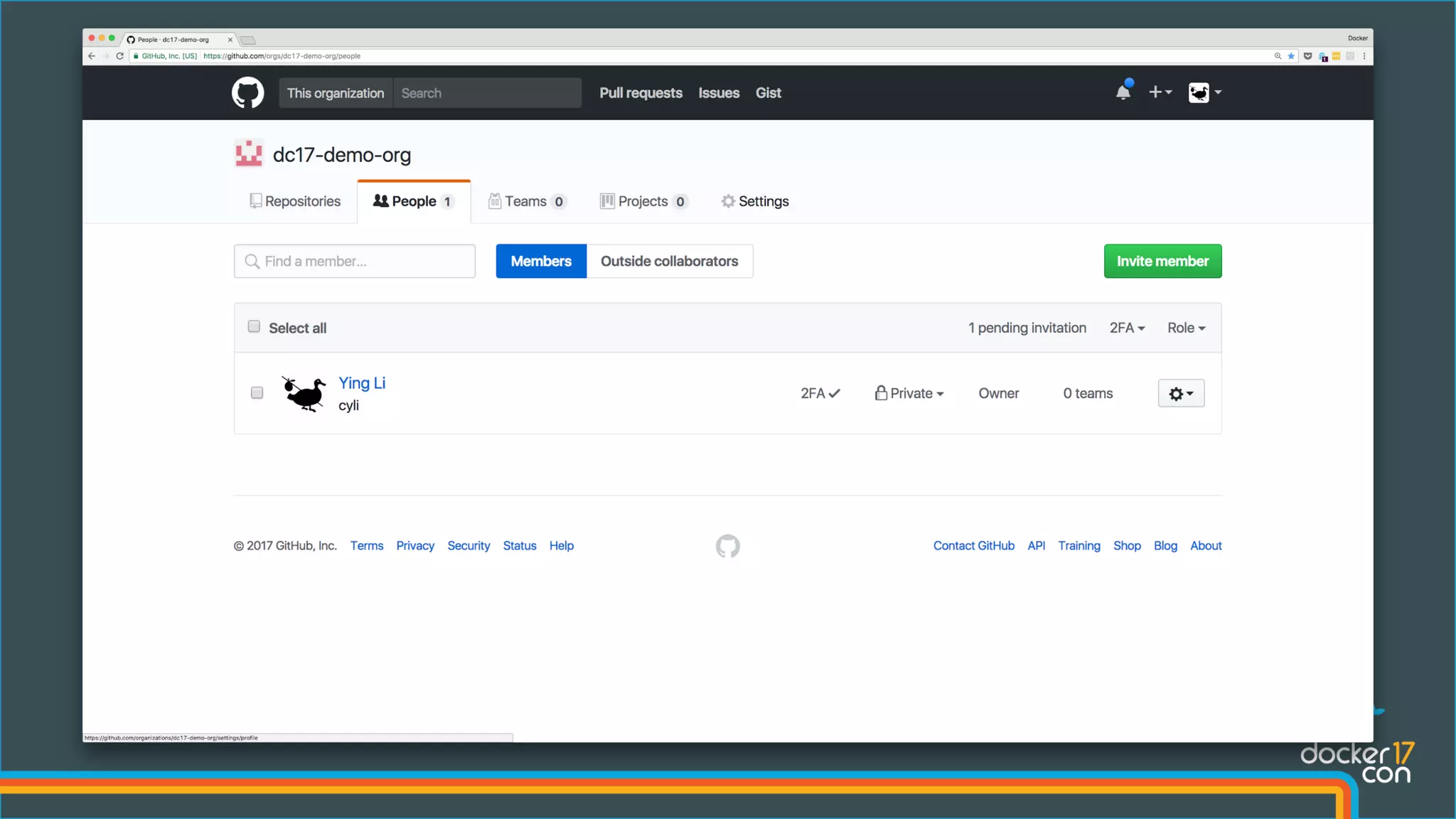Open the gear menu for member cyli
Image resolution: width=1456 pixels, height=819 pixels.
[x=1181, y=393]
